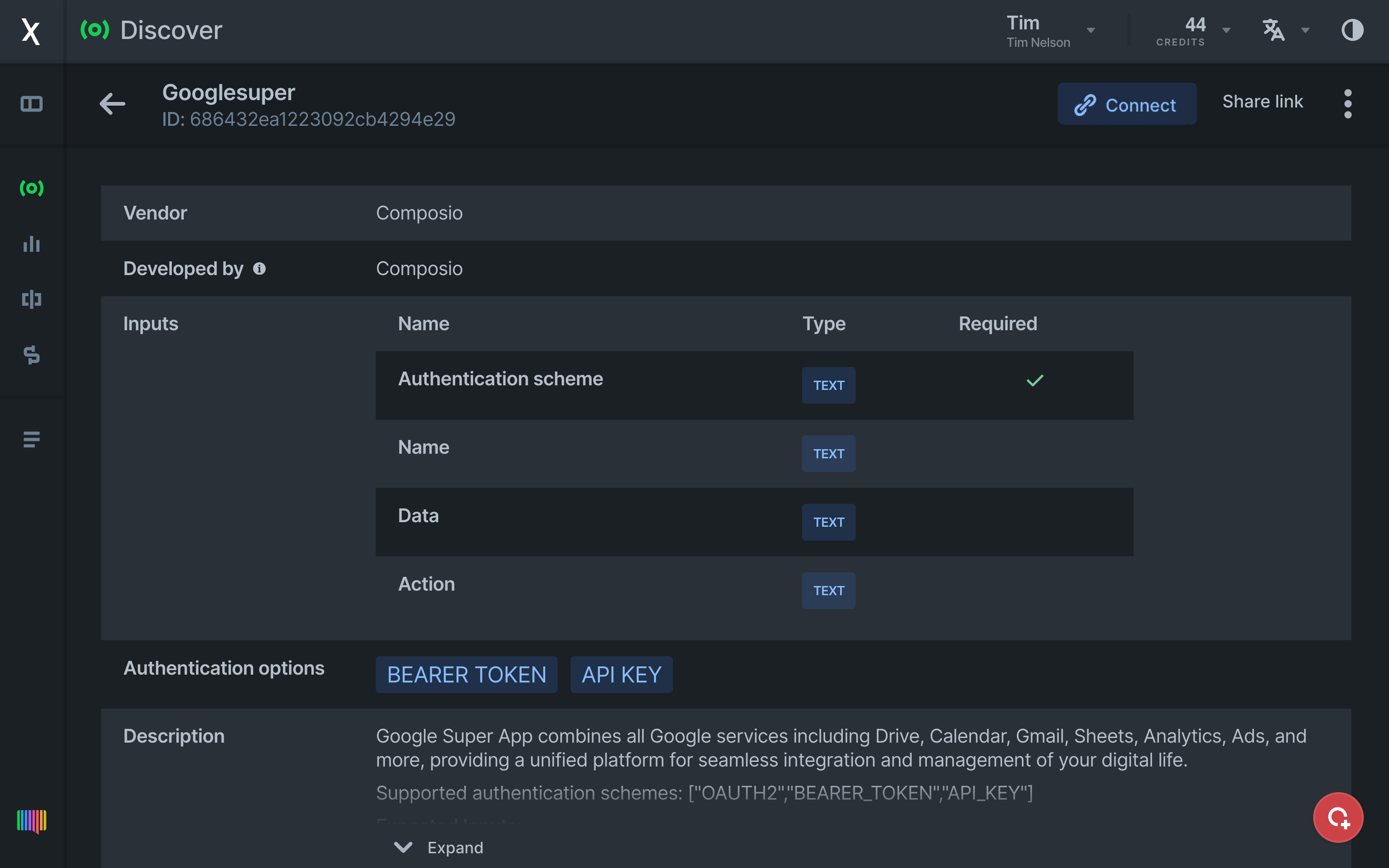Click the X logo in the top-left corner
Viewport: 1389px width, 868px height.
tap(32, 32)
